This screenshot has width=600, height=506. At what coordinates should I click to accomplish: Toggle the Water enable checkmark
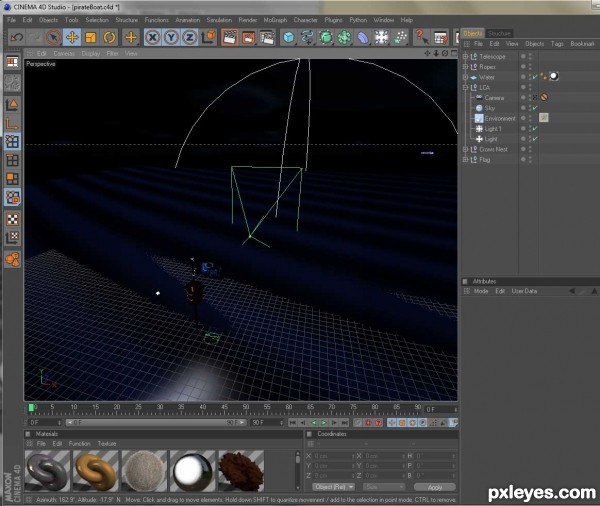[x=535, y=77]
